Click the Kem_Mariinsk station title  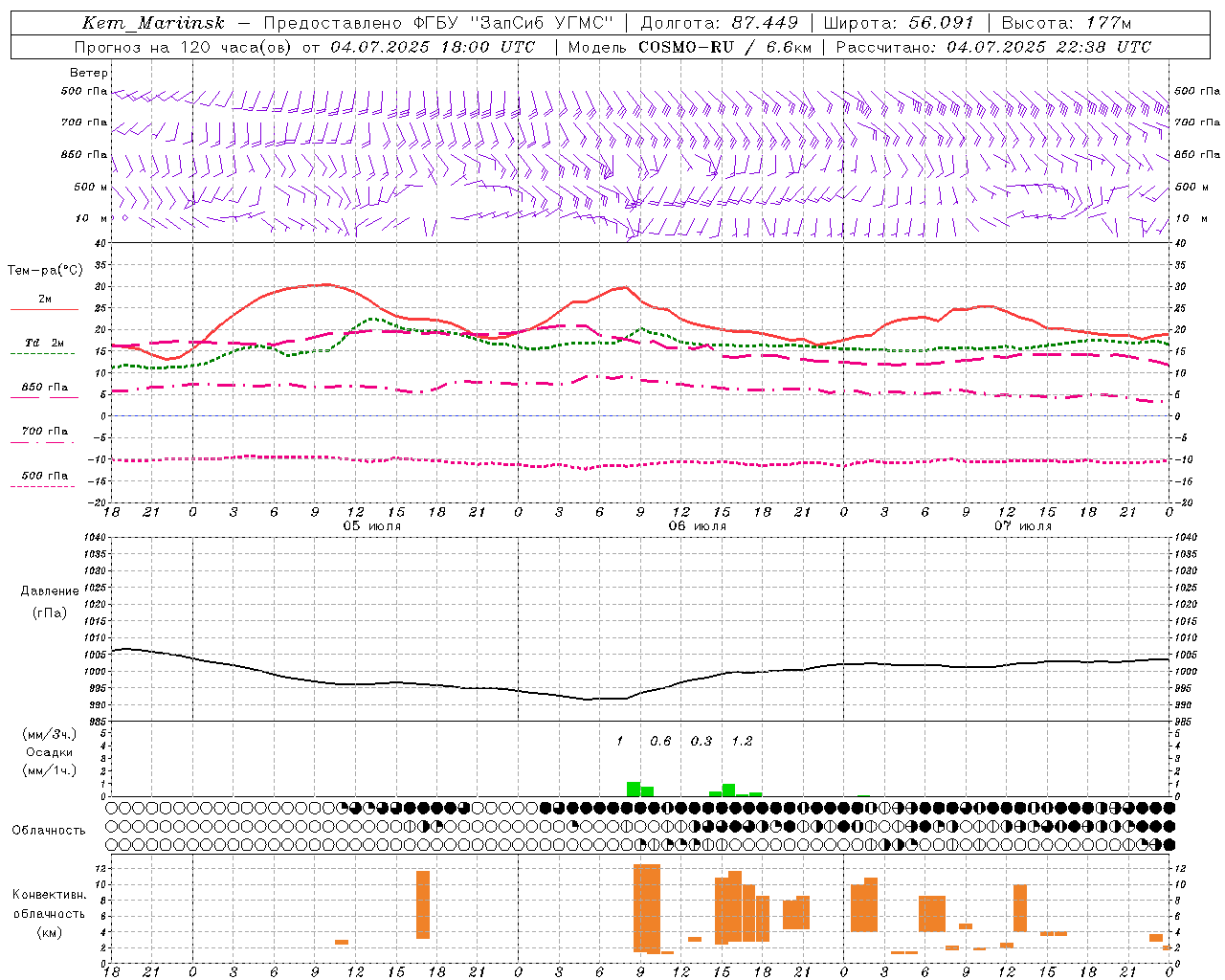pos(153,23)
